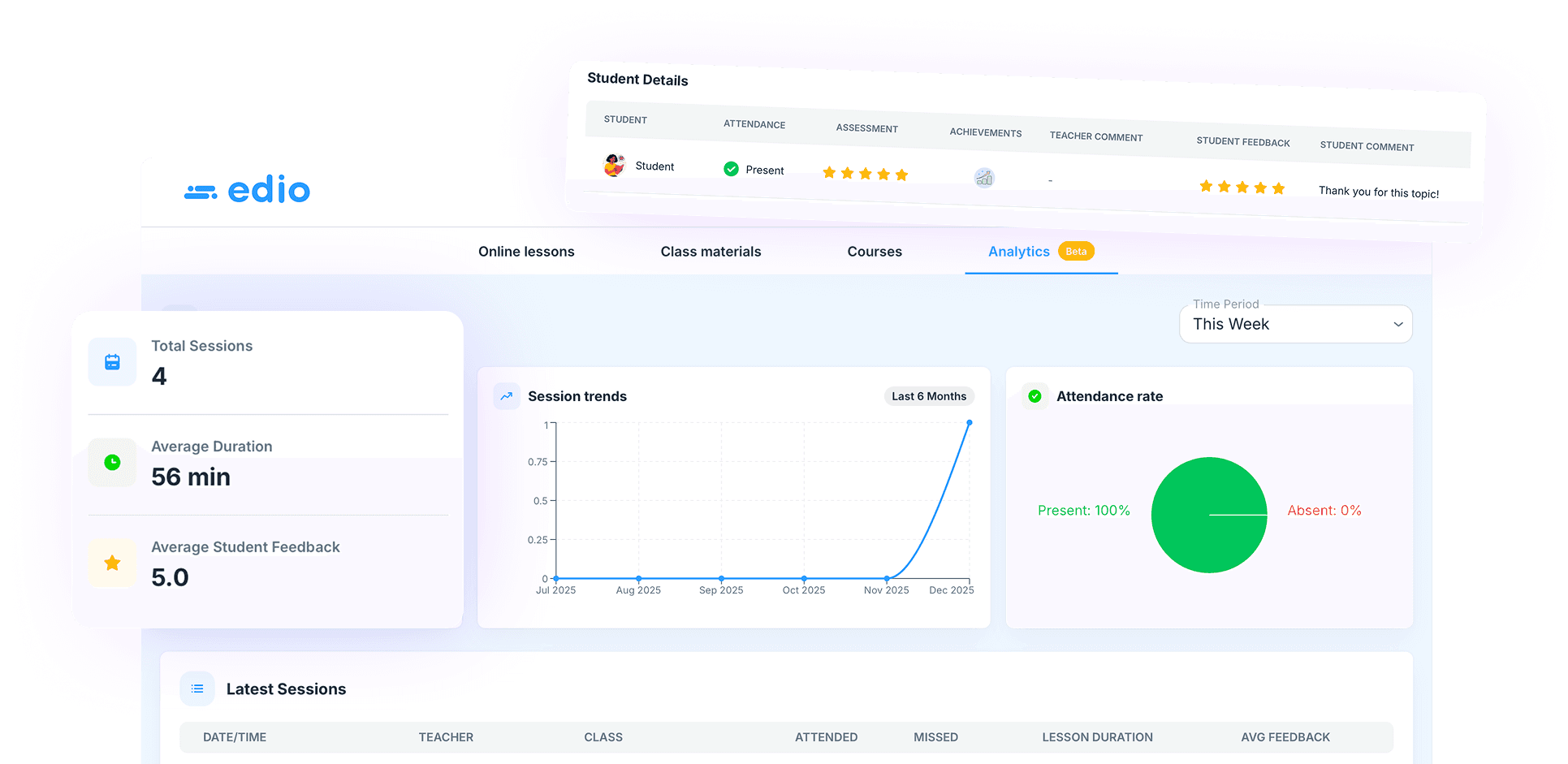Click the ACHIEVEMENTS column header
This screenshot has height=764, width=1568.
point(986,132)
